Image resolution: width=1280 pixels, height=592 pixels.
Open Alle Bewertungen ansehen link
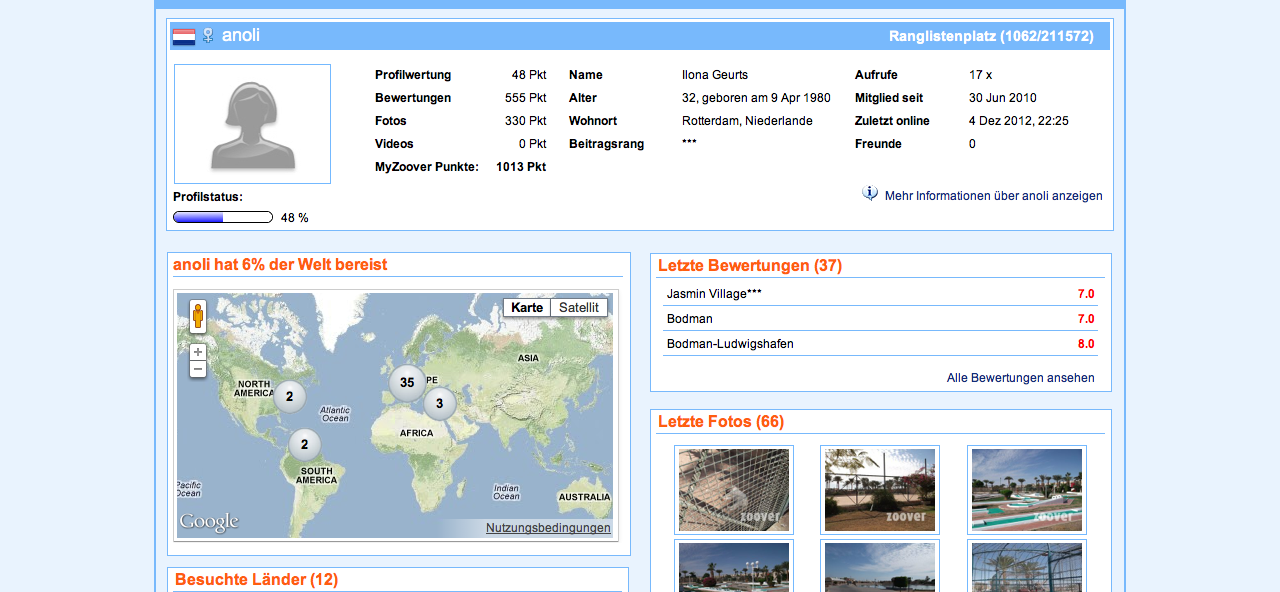1020,378
